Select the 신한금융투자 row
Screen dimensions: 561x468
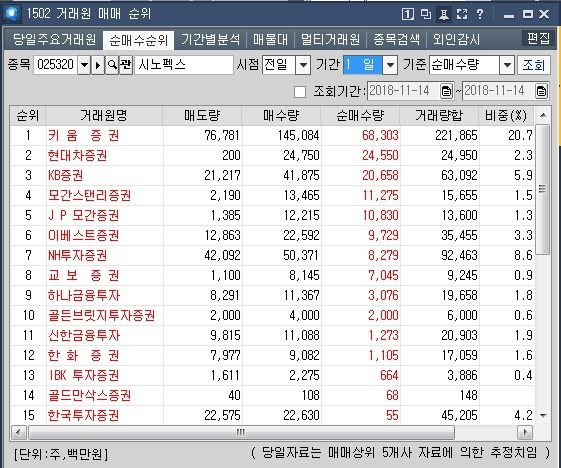pos(272,336)
